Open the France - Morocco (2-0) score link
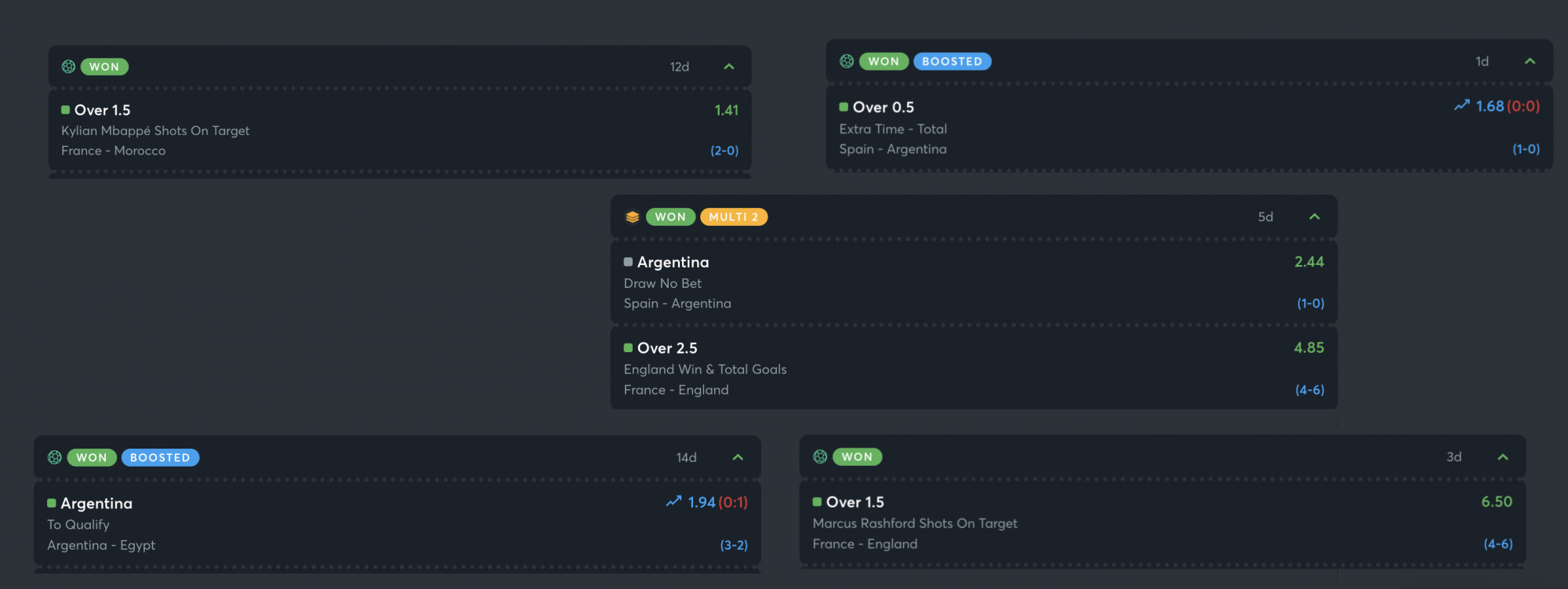 724,151
